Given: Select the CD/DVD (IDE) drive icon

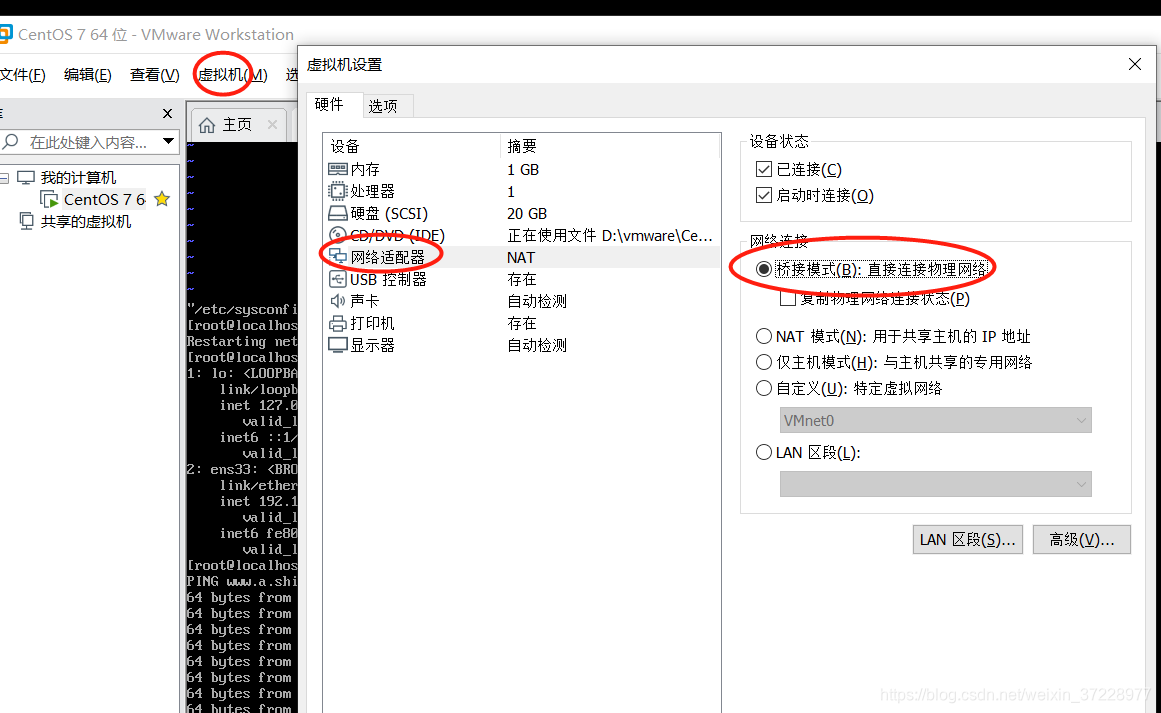Looking at the screenshot, I should click(338, 235).
